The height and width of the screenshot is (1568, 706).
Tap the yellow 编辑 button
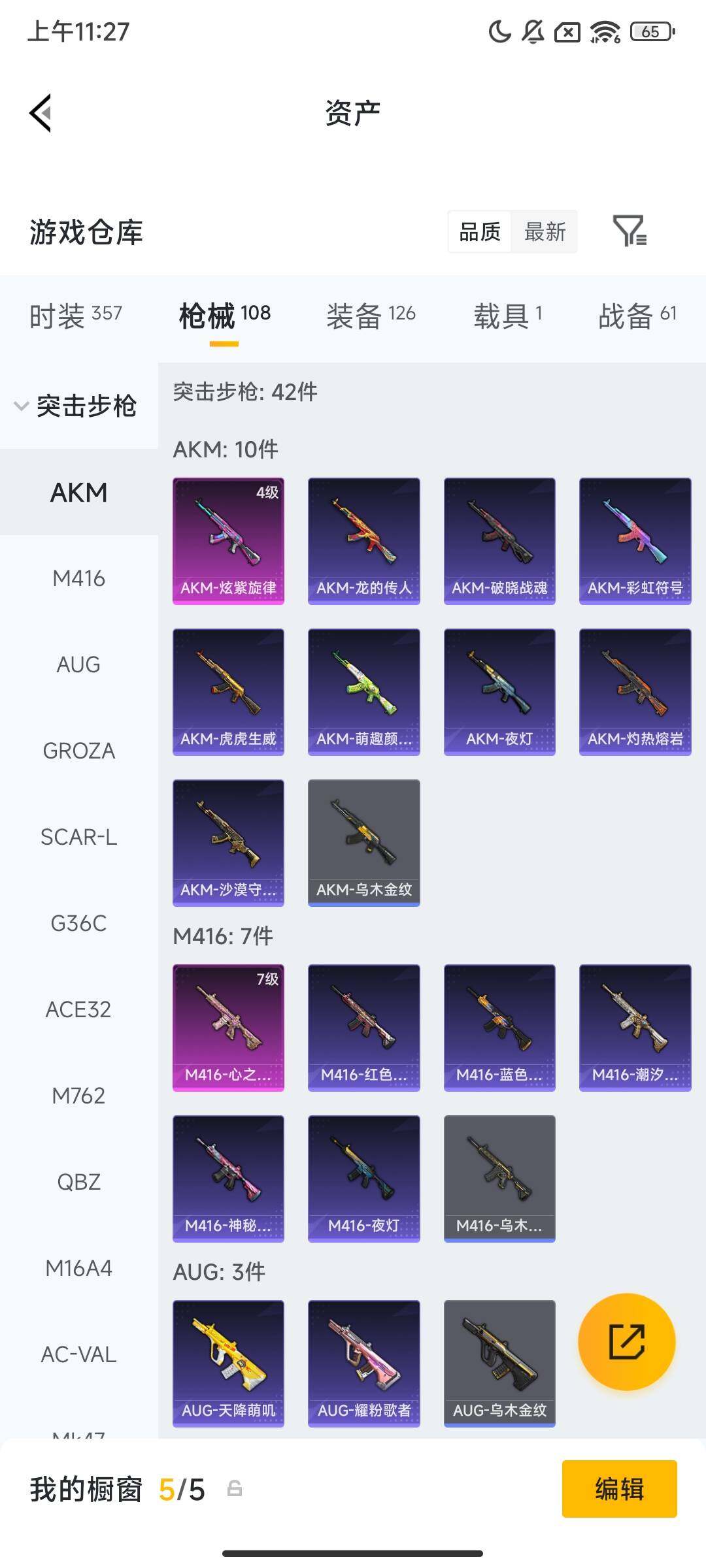click(x=620, y=1489)
